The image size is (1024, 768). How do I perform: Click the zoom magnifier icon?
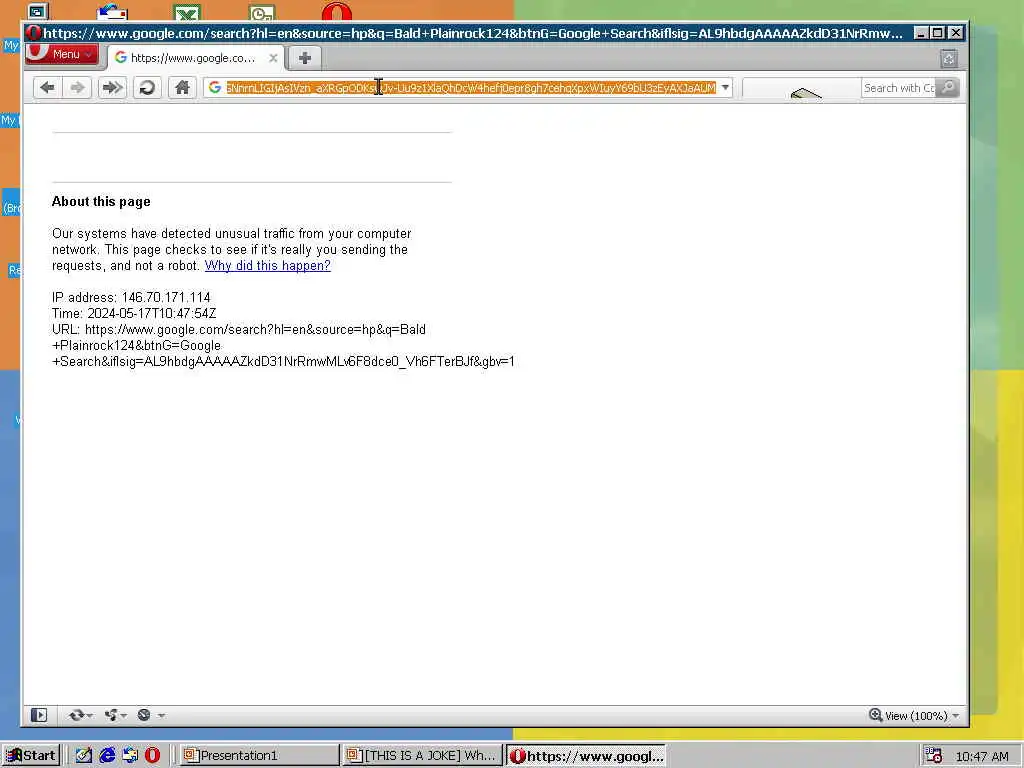pos(875,715)
